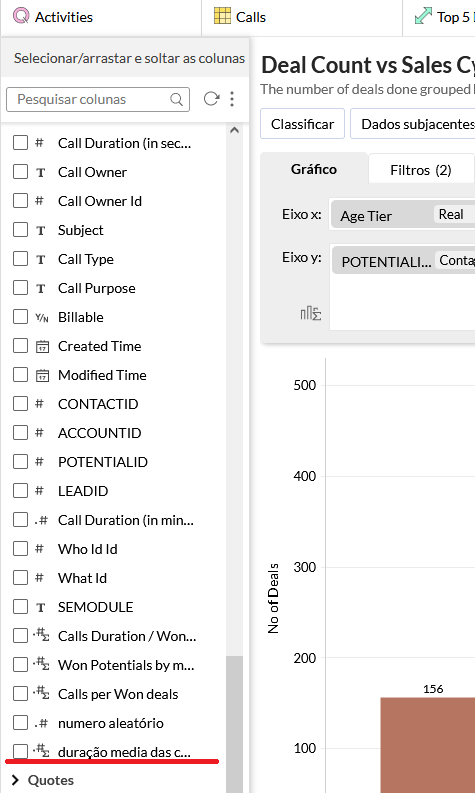Select the Gráfico tab
The height and width of the screenshot is (793, 475).
pos(314,169)
